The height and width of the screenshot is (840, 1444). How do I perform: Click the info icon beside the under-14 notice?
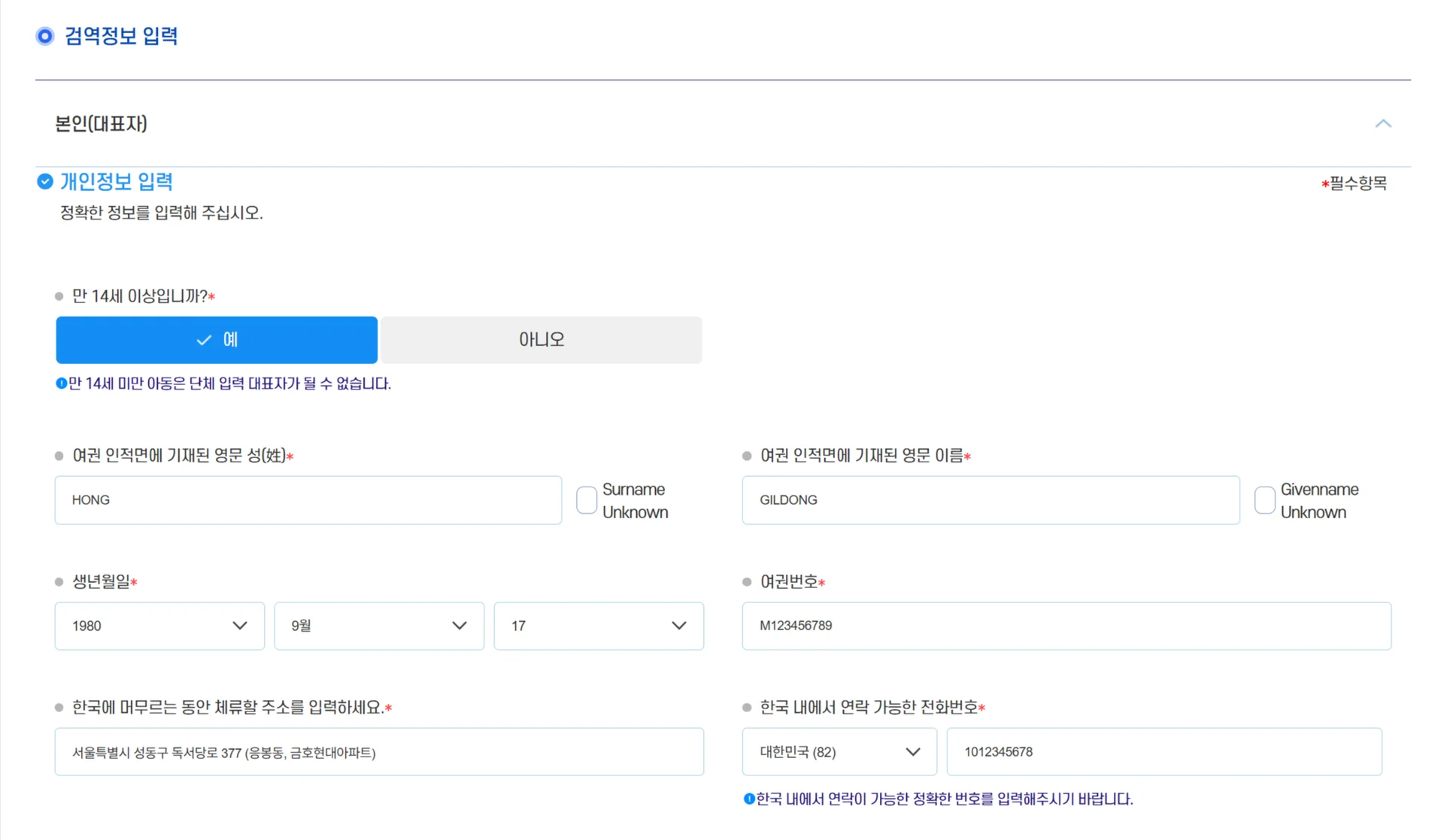(x=61, y=384)
